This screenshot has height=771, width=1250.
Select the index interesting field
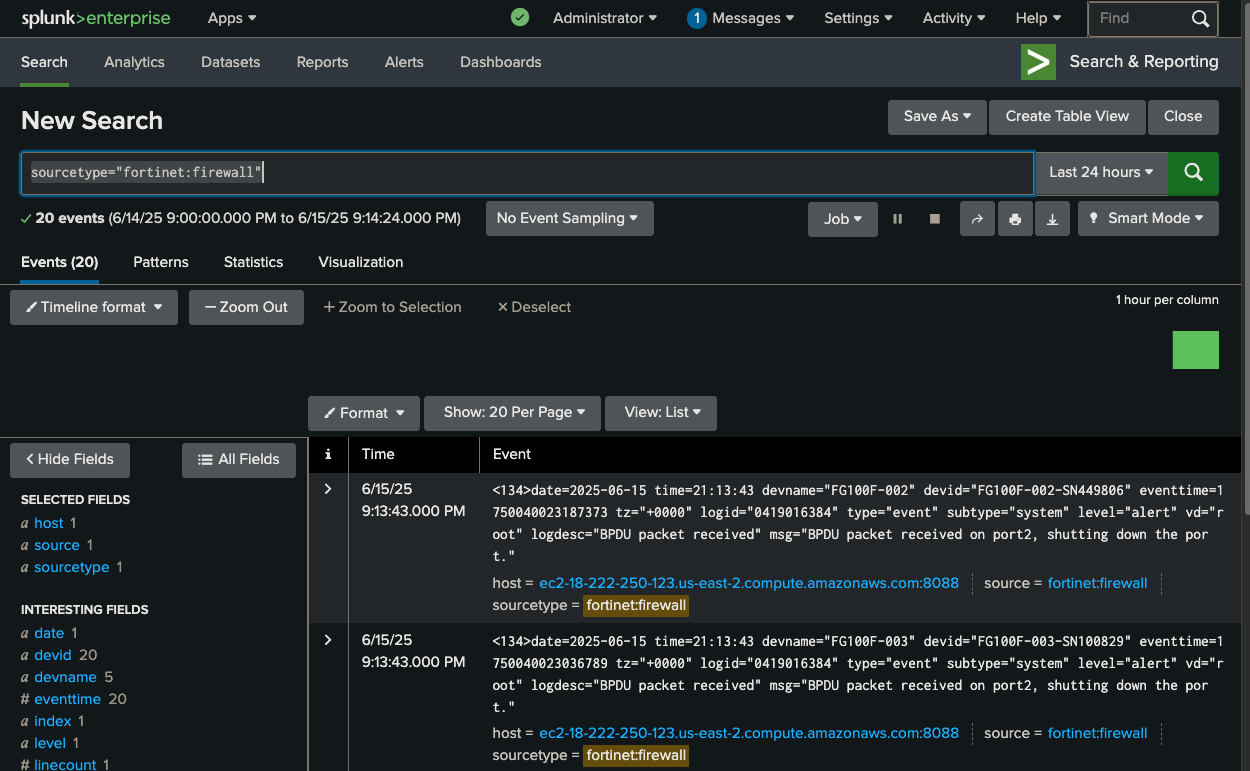[53, 721]
